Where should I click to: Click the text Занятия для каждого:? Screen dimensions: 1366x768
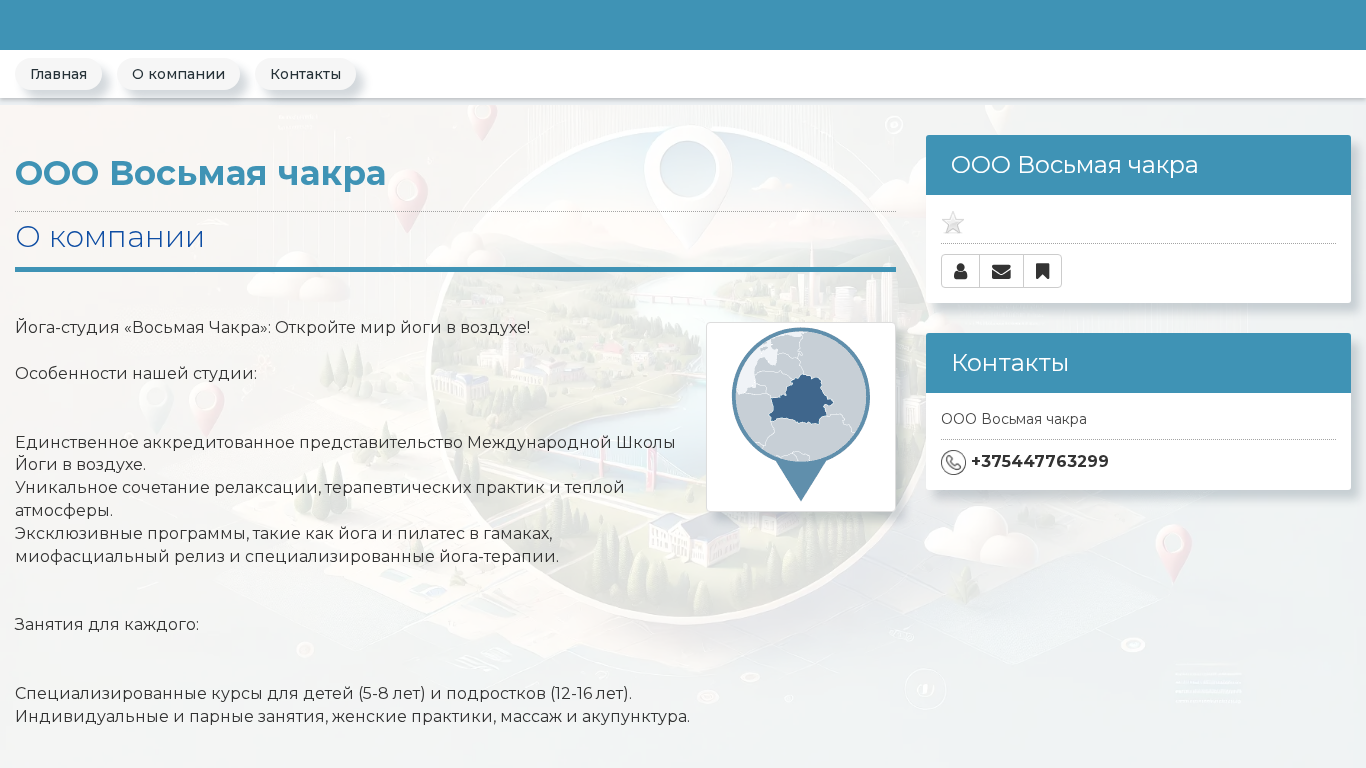[x=107, y=624]
